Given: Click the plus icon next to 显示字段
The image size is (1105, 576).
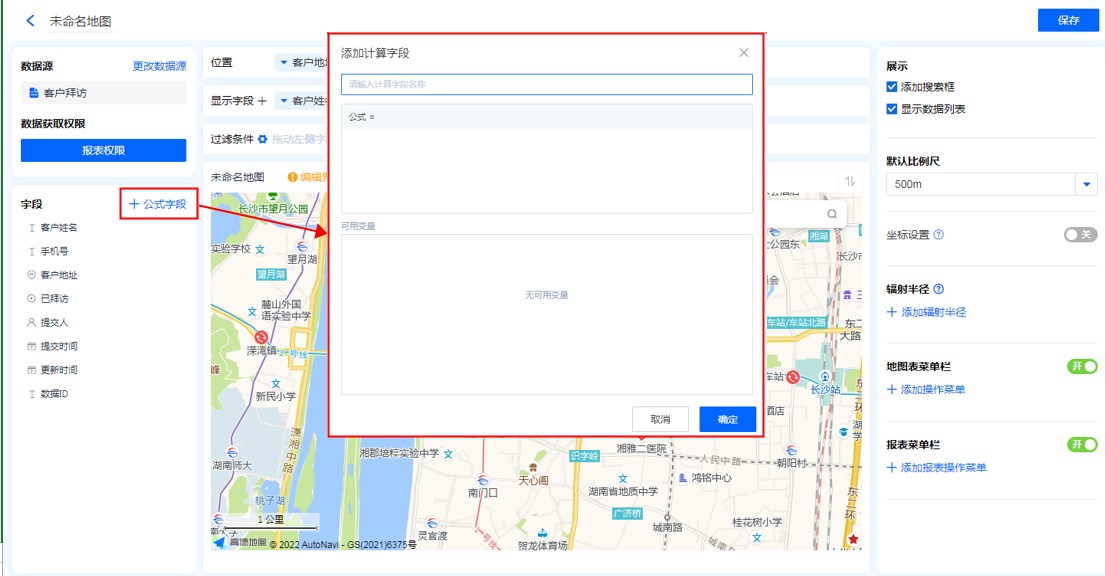Looking at the screenshot, I should [262, 101].
